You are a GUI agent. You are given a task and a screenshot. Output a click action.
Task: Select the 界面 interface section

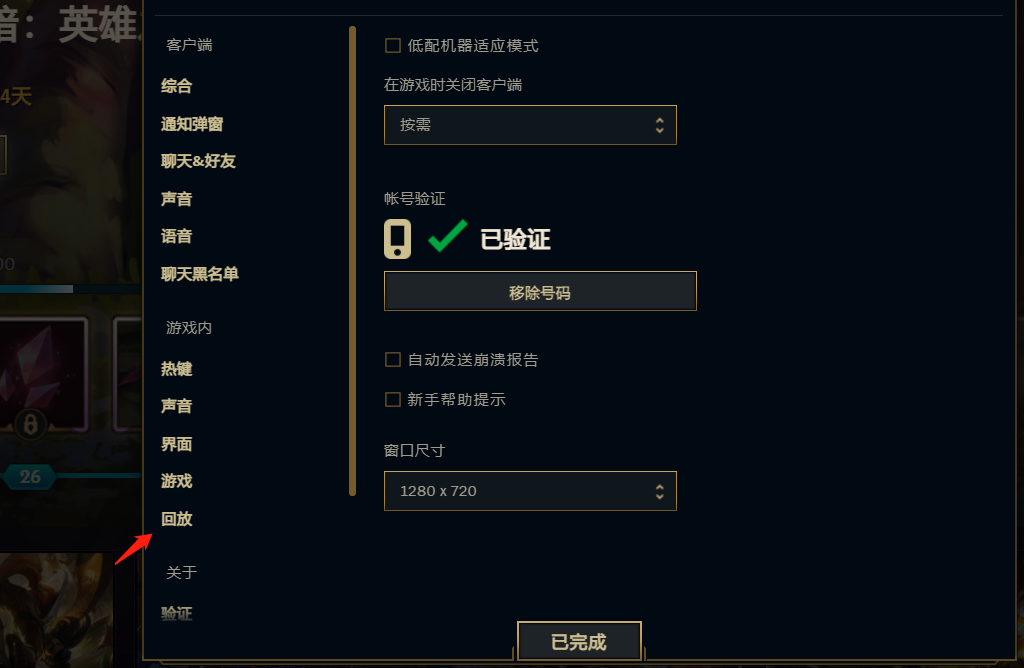(x=177, y=444)
